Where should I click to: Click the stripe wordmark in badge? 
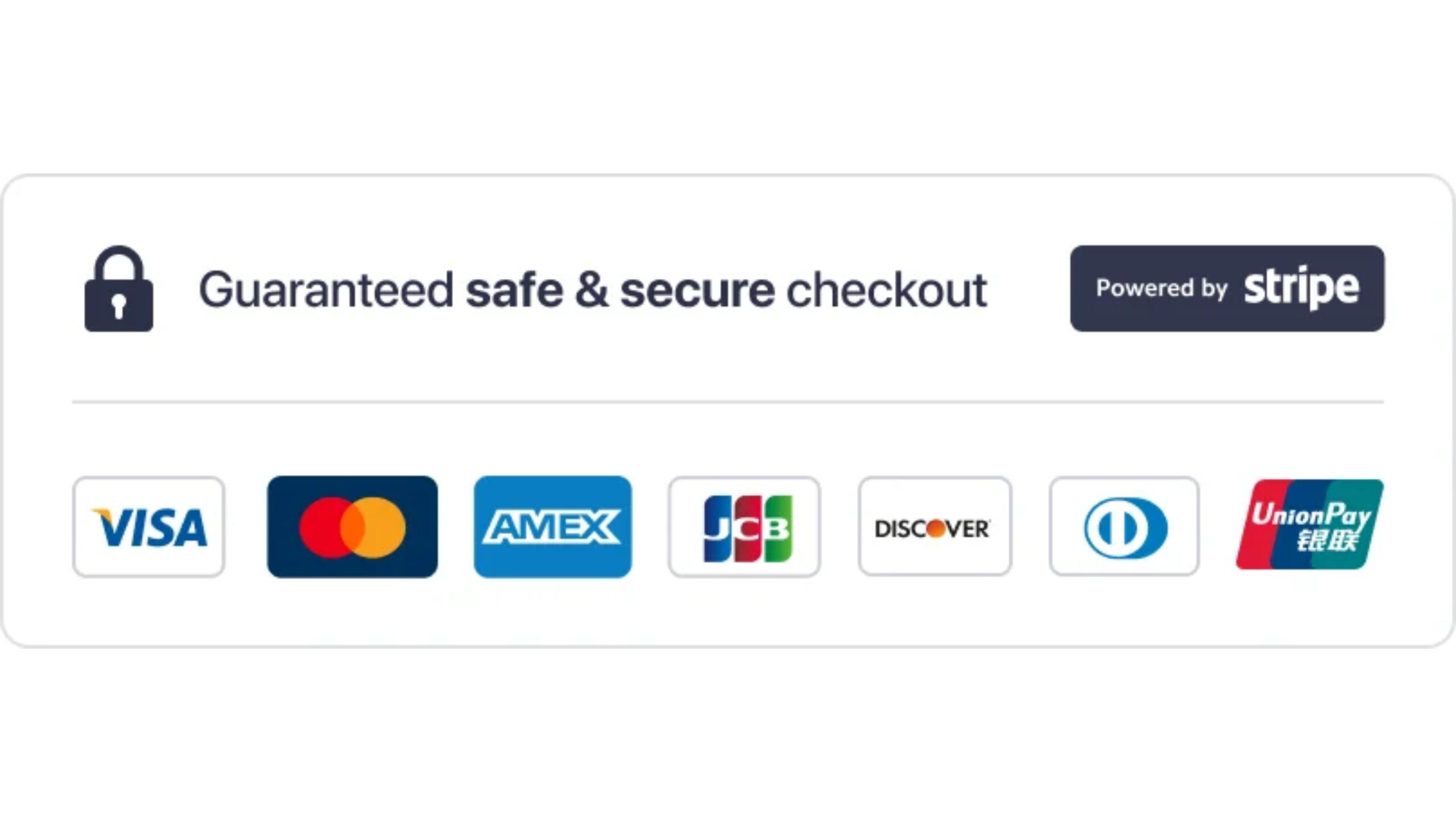point(1301,288)
